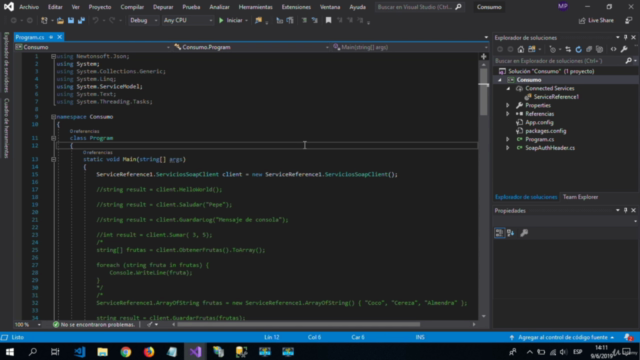Viewport: 640px width, 360px height.
Task: Select the Alphabetical sort icon in Properties
Action: [x=511, y=233]
